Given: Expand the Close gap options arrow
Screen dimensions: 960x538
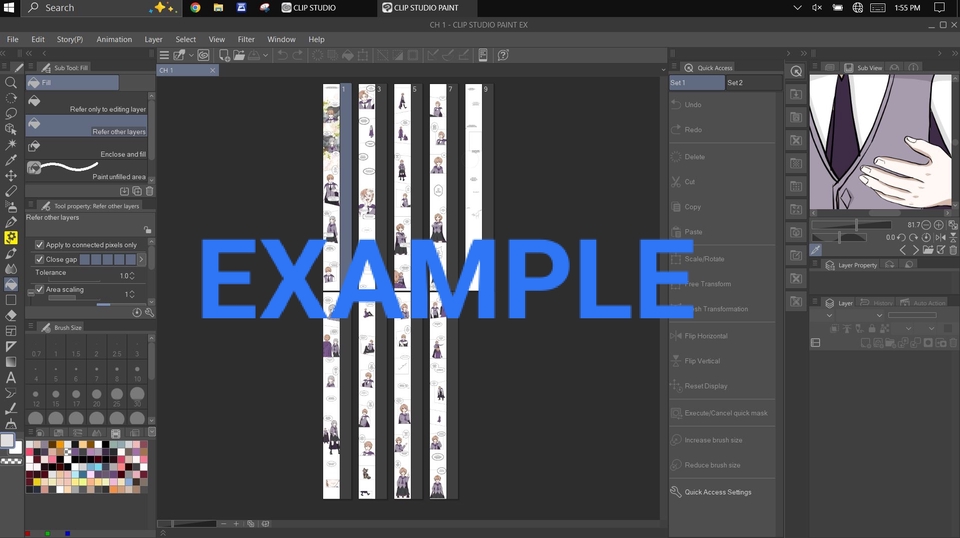Looking at the screenshot, I should [141, 259].
